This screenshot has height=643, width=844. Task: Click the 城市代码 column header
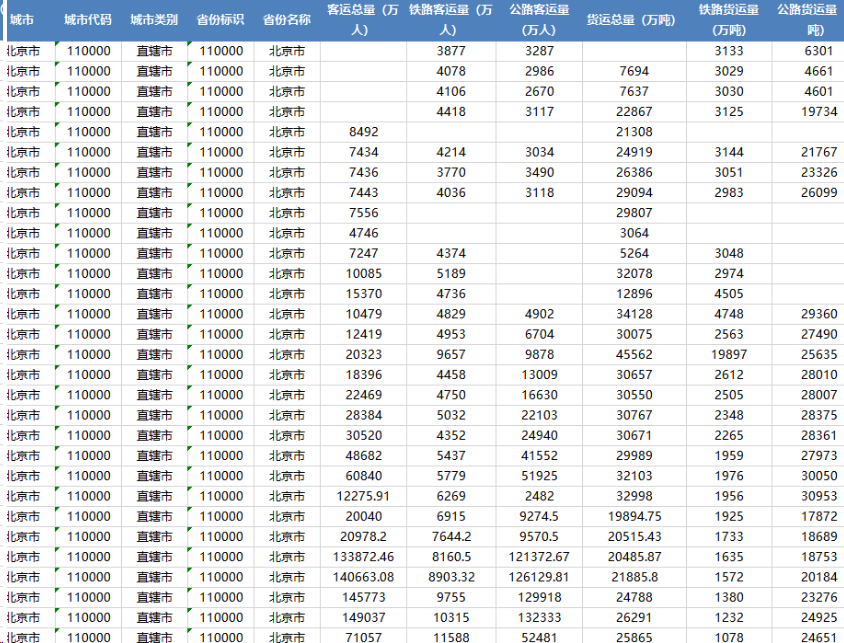[x=86, y=16]
